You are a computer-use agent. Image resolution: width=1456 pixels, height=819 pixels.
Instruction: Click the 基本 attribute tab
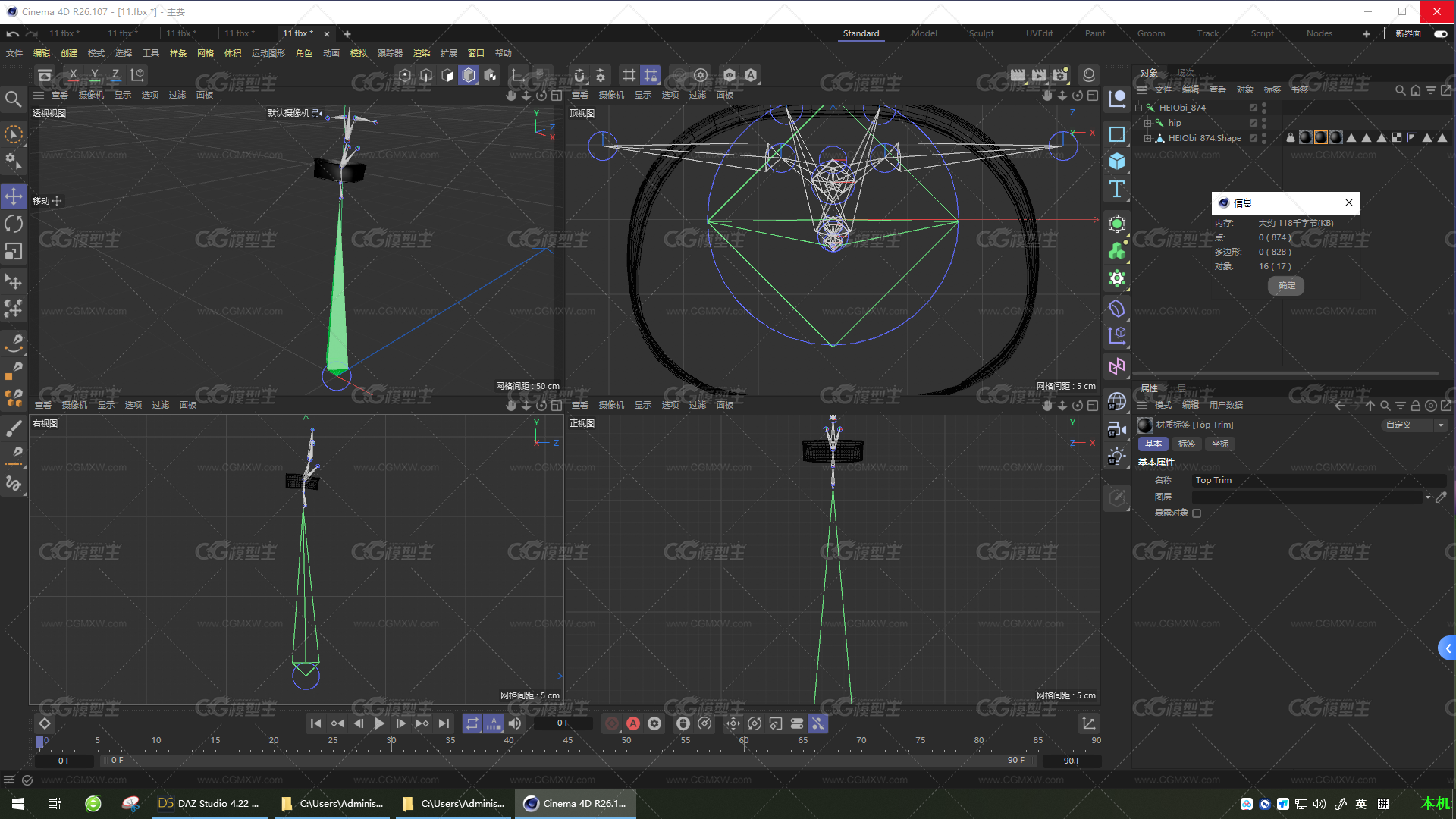[x=1153, y=444]
